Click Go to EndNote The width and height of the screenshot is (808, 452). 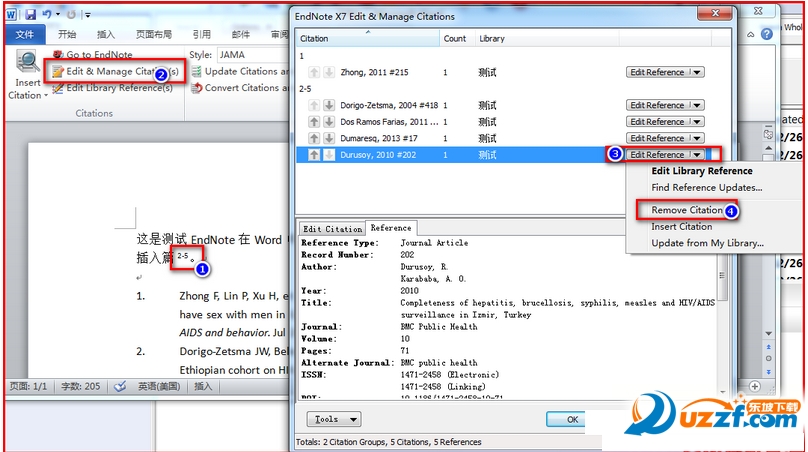point(92,54)
